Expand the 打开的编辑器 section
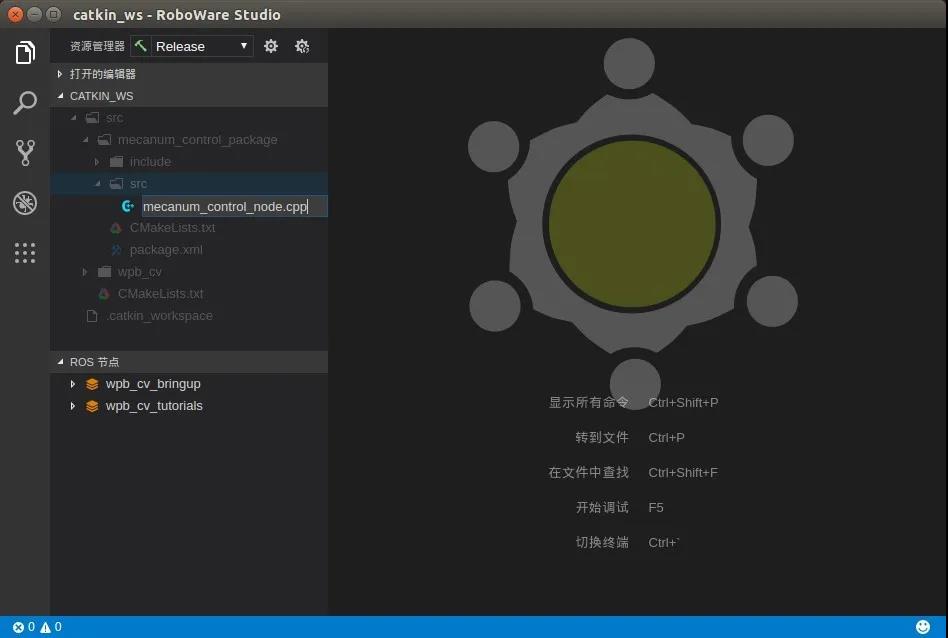Viewport: 948px width, 638px height. [59, 74]
